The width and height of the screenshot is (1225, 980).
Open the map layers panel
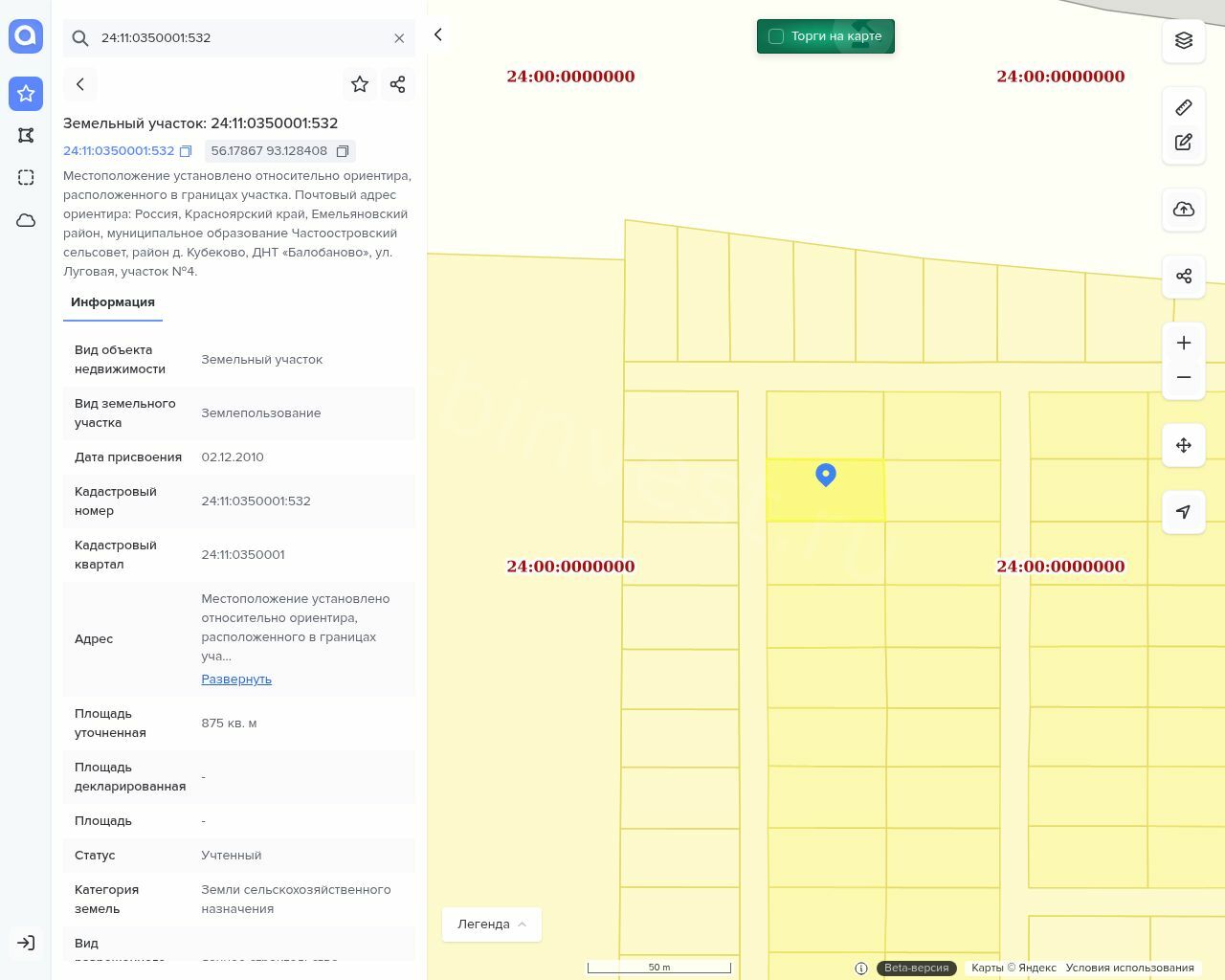pyautogui.click(x=1184, y=40)
